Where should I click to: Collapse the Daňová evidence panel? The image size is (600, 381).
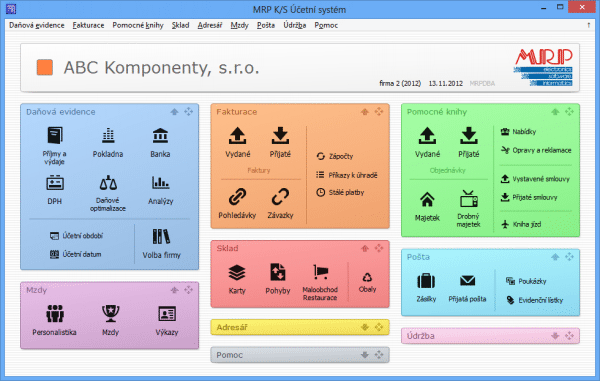[174, 112]
